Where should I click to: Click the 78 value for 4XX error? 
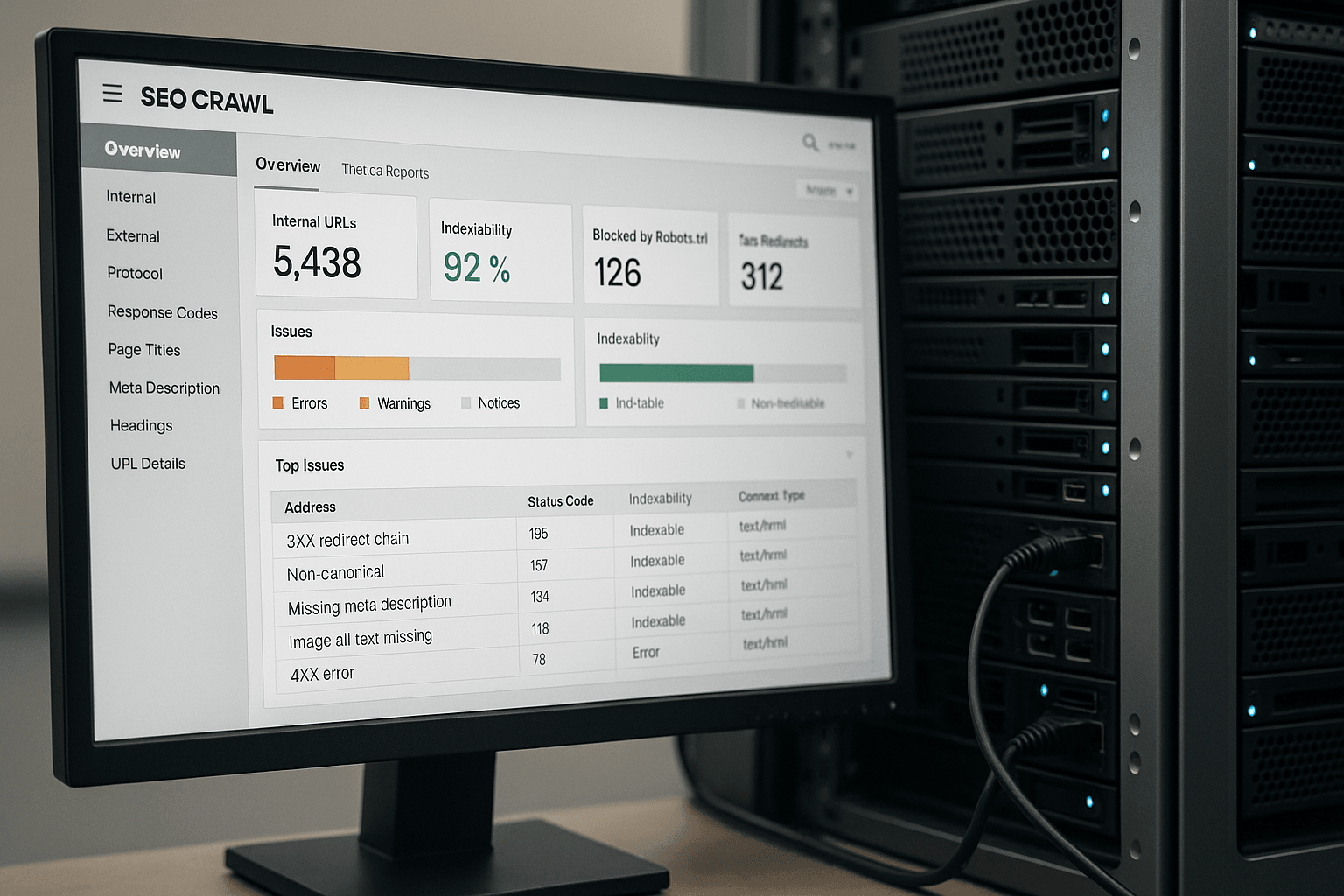coord(539,660)
